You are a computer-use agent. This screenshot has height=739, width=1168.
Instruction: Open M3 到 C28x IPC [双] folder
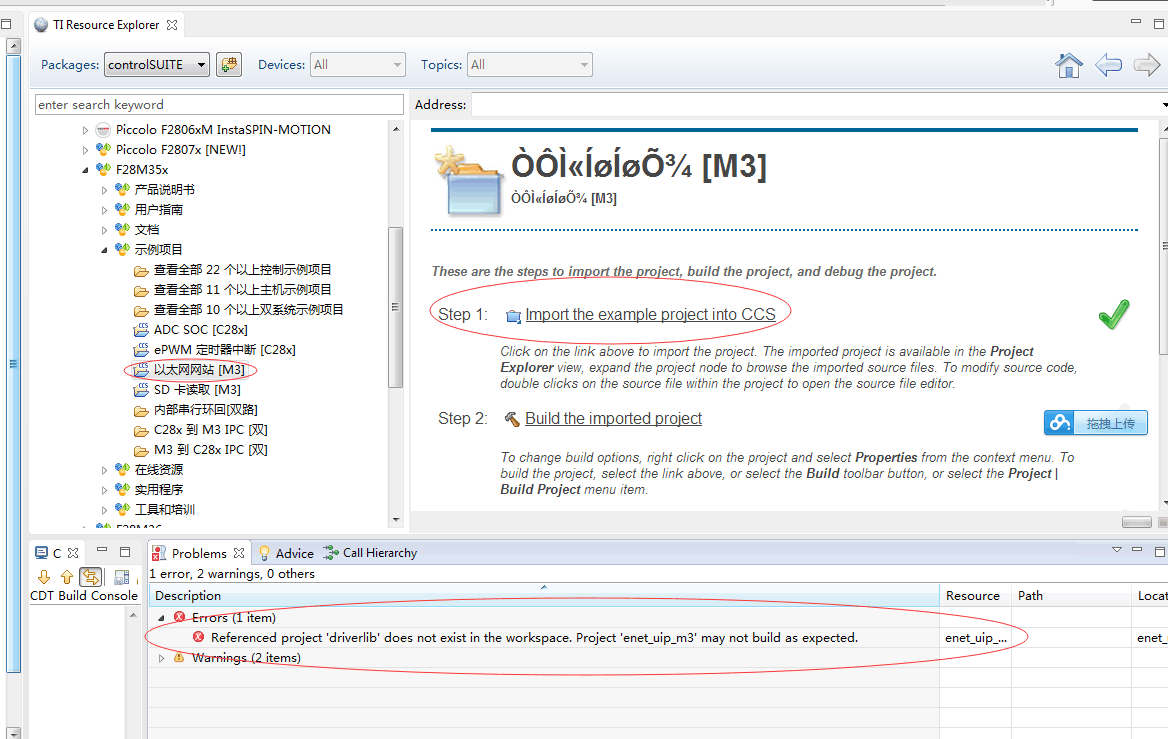click(x=210, y=450)
